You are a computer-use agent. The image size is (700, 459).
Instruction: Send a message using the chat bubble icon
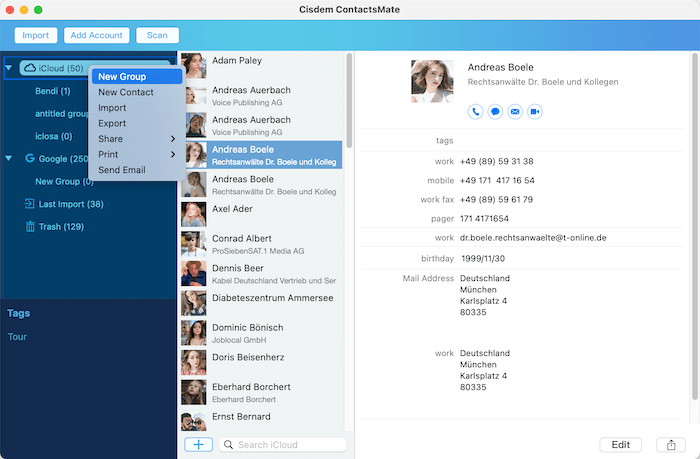pyautogui.click(x=495, y=112)
